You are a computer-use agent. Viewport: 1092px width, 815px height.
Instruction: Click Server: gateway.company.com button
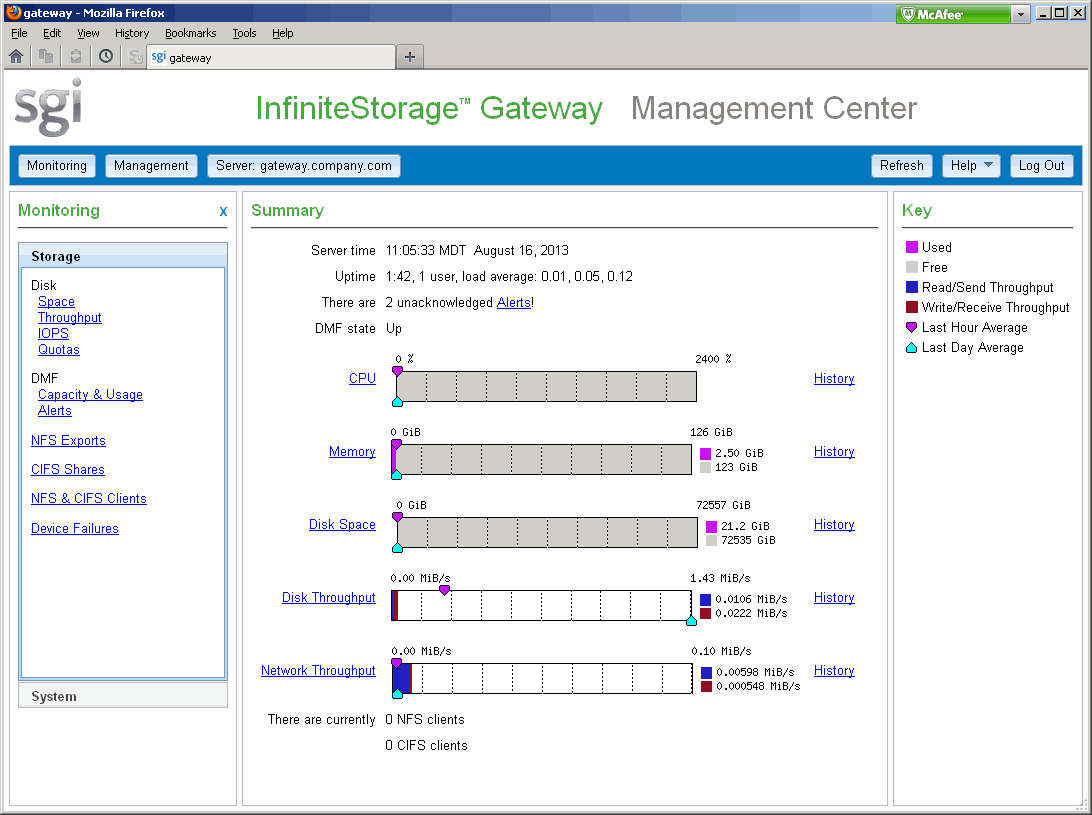[x=304, y=166]
